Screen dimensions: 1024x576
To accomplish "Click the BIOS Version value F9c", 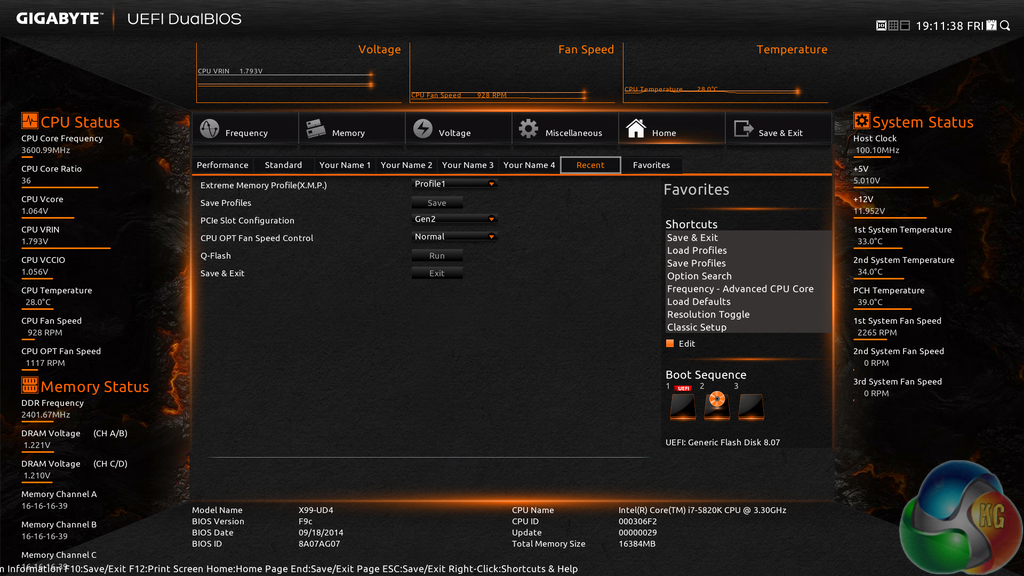I will [306, 521].
